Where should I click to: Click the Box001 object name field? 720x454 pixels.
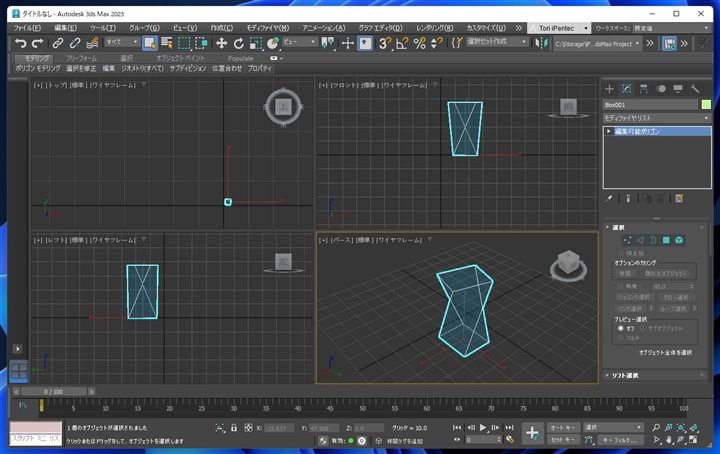click(650, 105)
